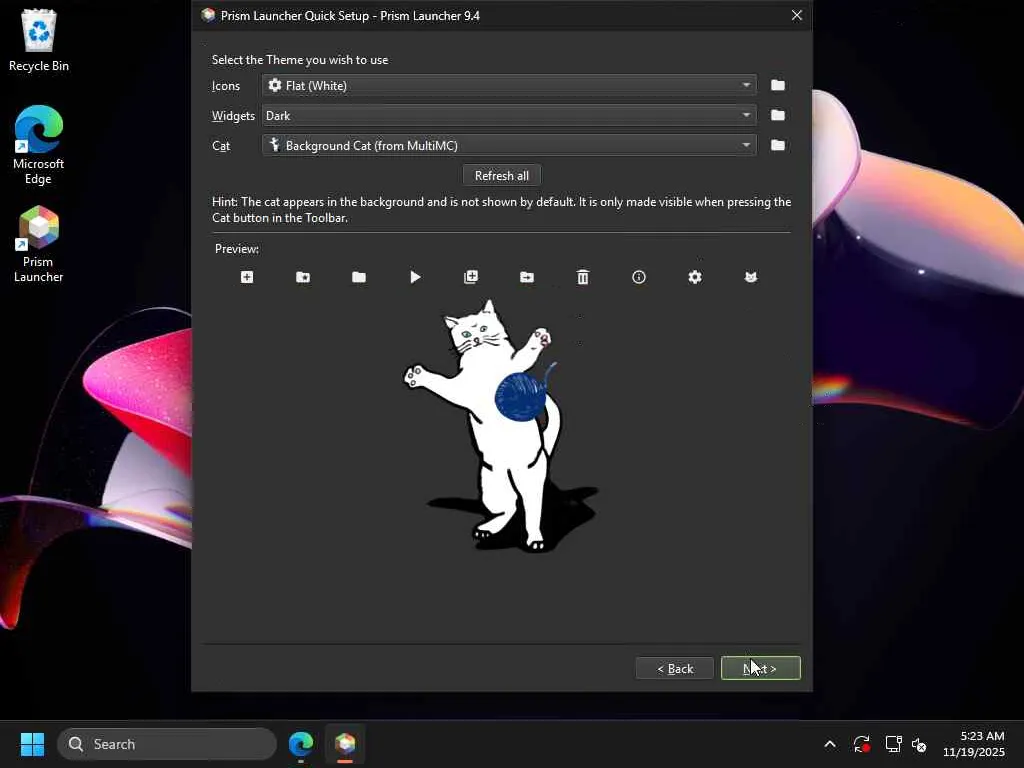Viewport: 1024px width, 768px height.
Task: Click the cat preview image
Action: [501, 425]
